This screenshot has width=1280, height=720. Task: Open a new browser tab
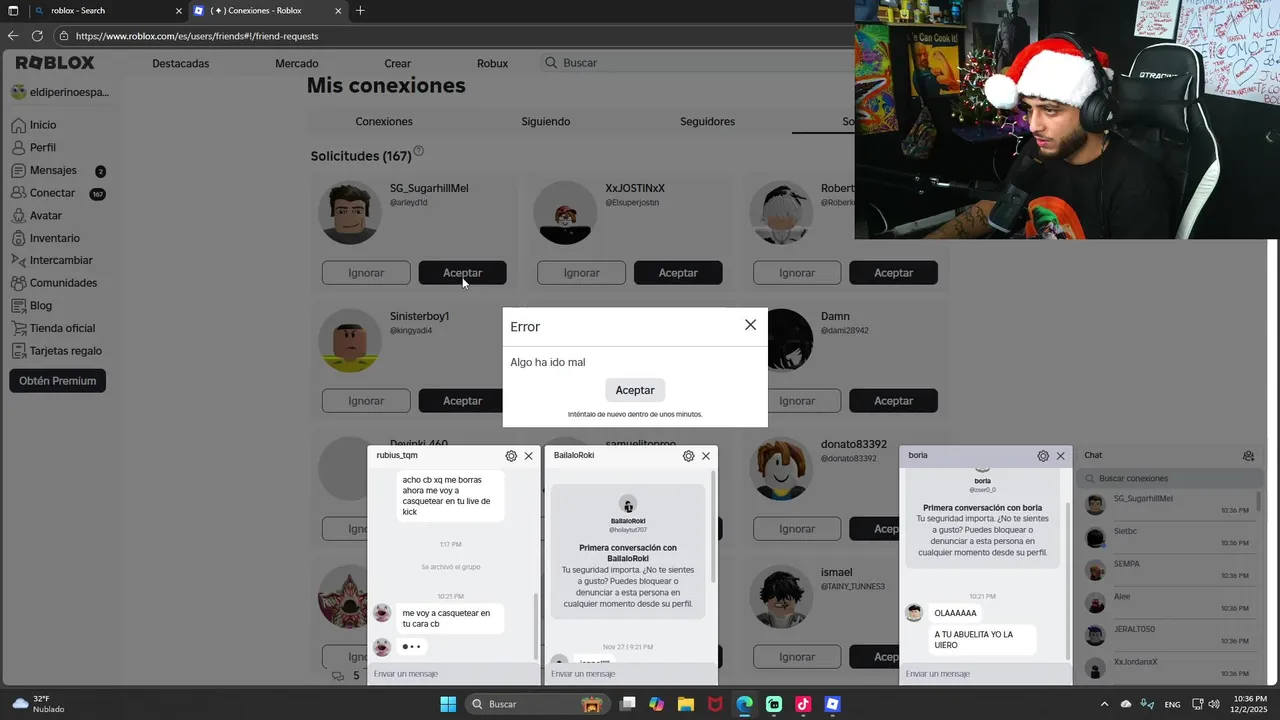360,11
